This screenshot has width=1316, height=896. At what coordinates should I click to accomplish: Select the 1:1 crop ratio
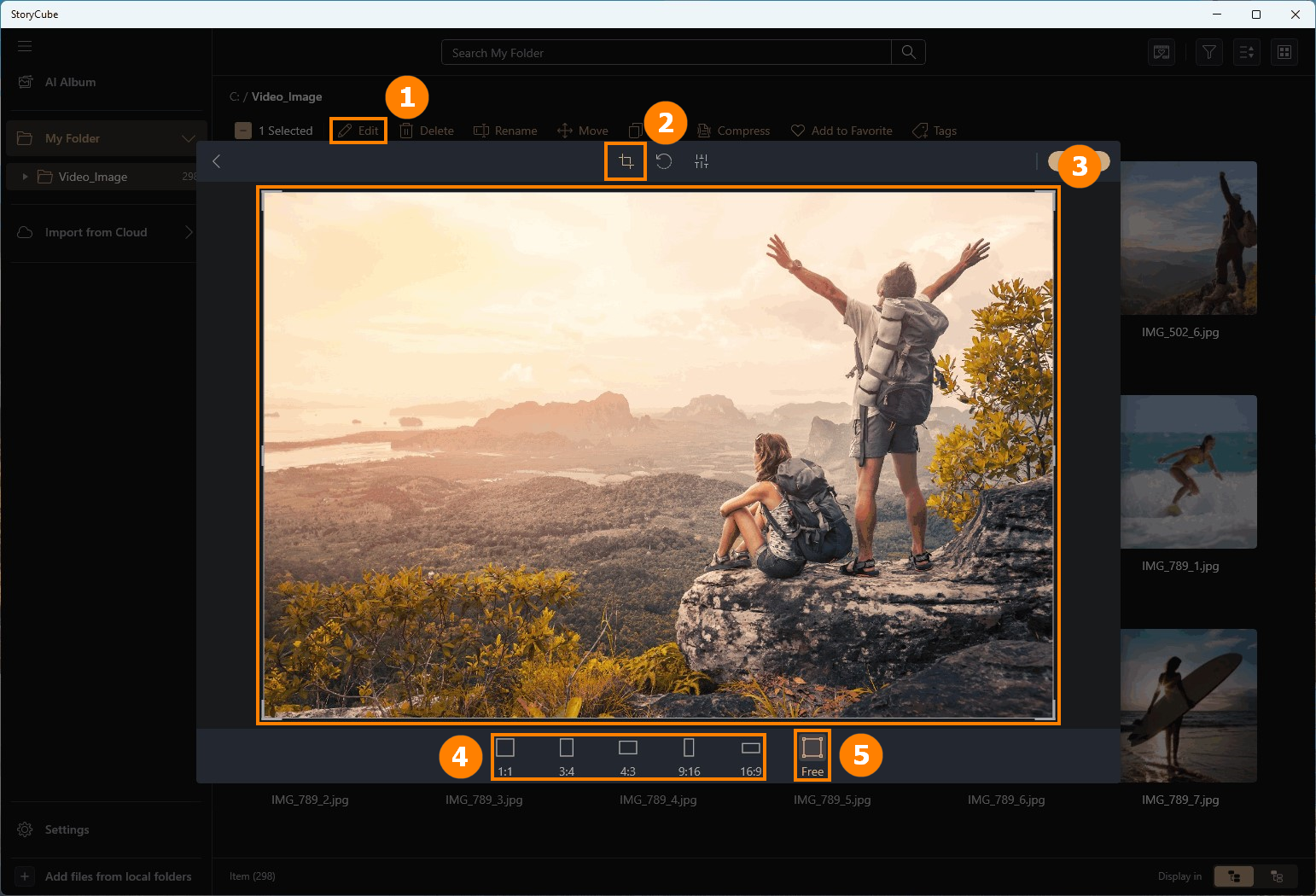click(505, 757)
